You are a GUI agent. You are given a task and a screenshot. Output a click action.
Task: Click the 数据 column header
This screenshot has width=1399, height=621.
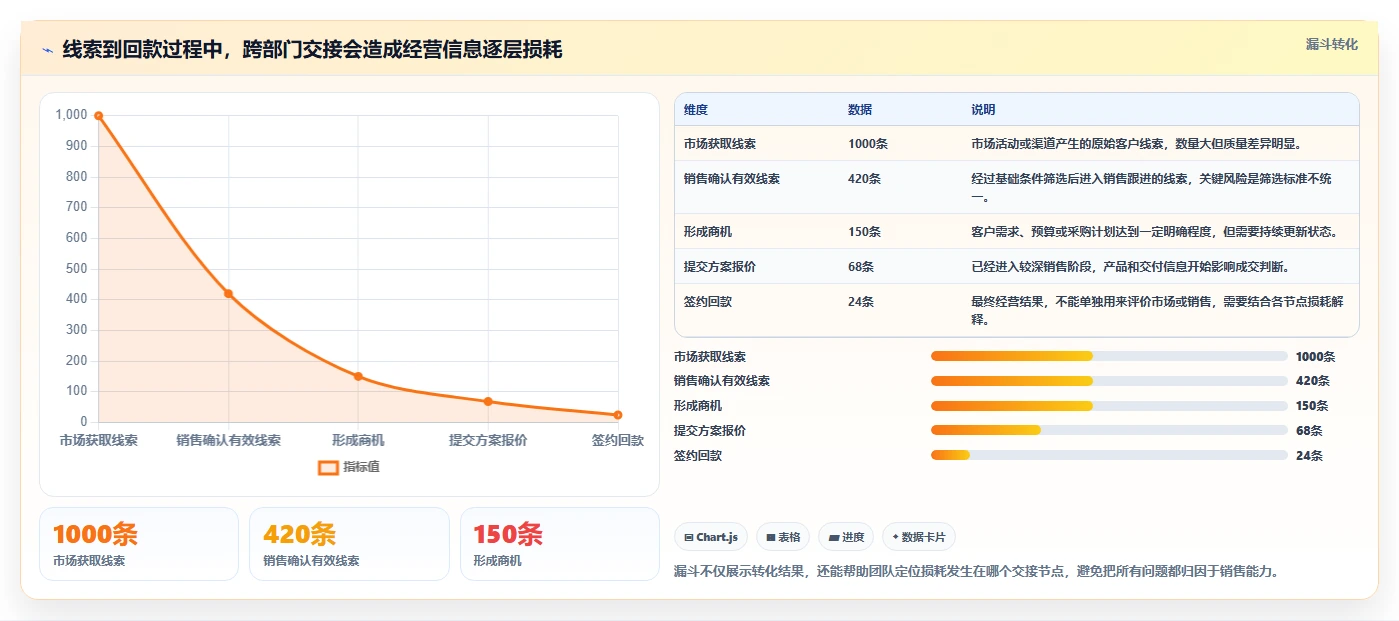coord(860,110)
